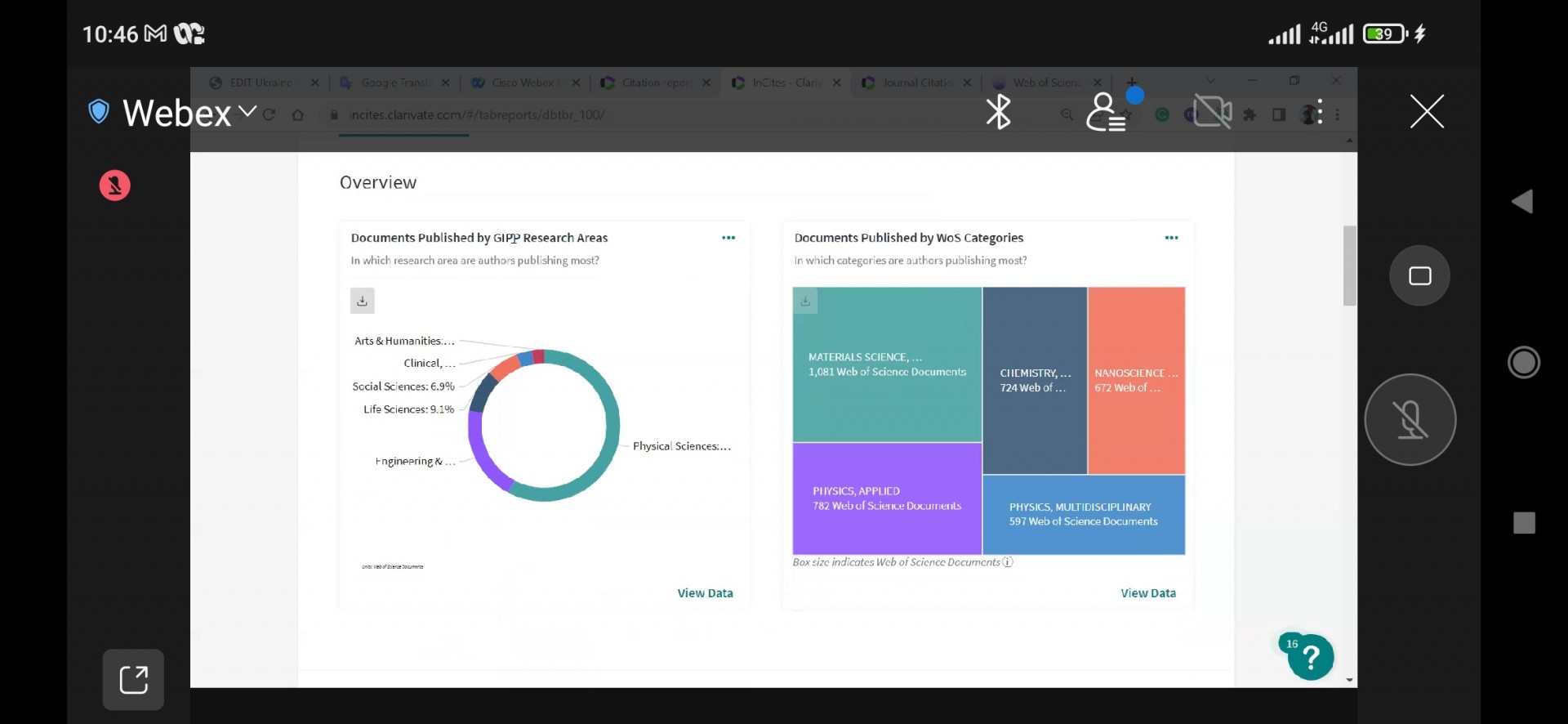Click View Data under the donut chart

click(x=705, y=593)
